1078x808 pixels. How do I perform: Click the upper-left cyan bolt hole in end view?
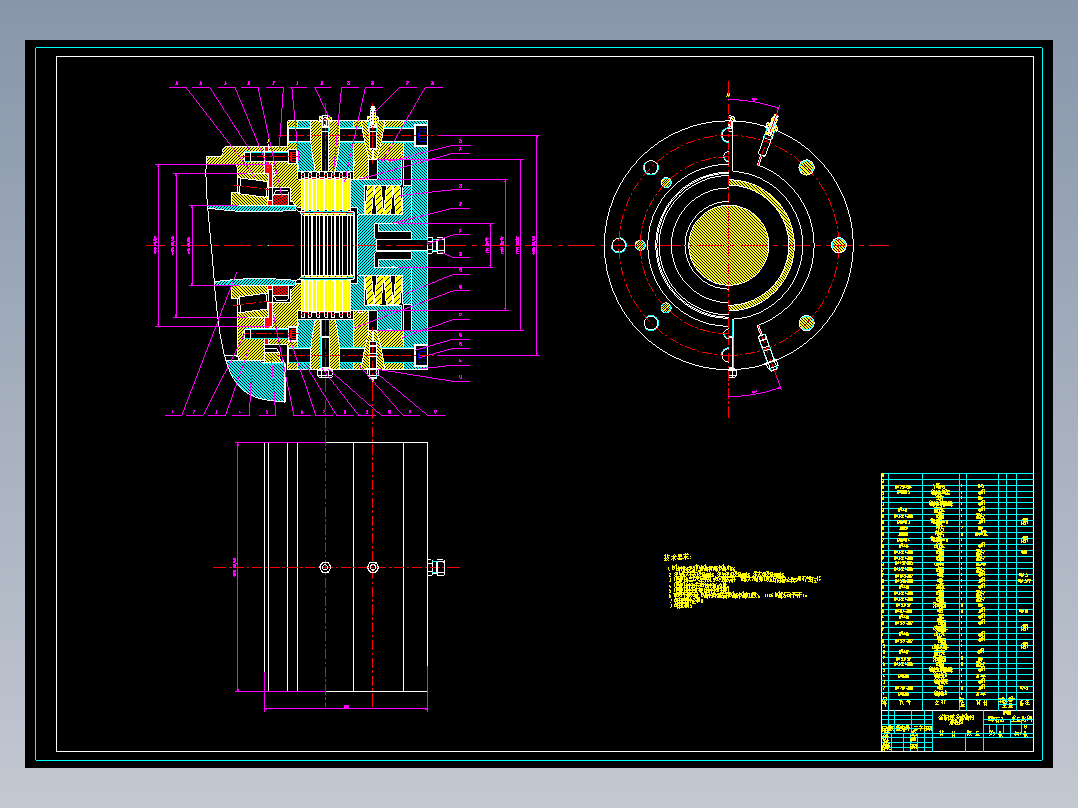click(x=651, y=167)
